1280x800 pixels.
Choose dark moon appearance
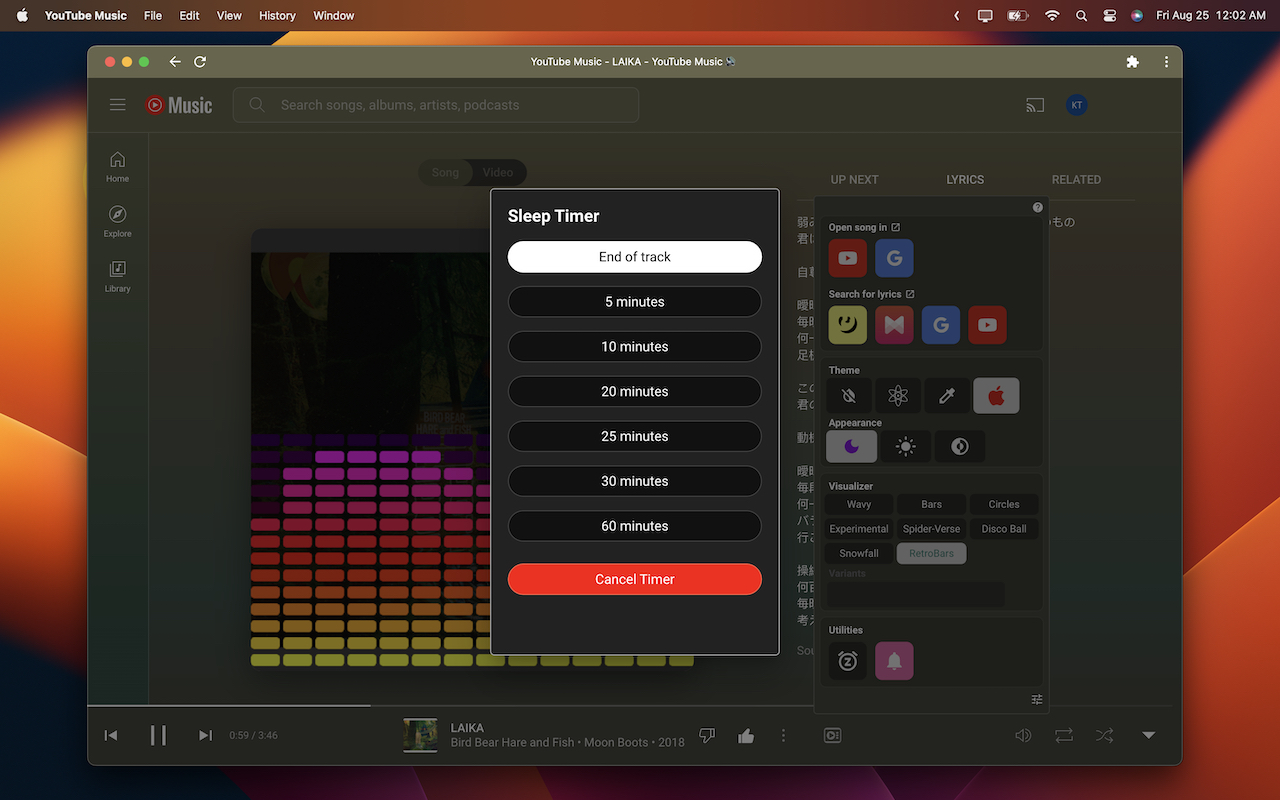(x=852, y=447)
